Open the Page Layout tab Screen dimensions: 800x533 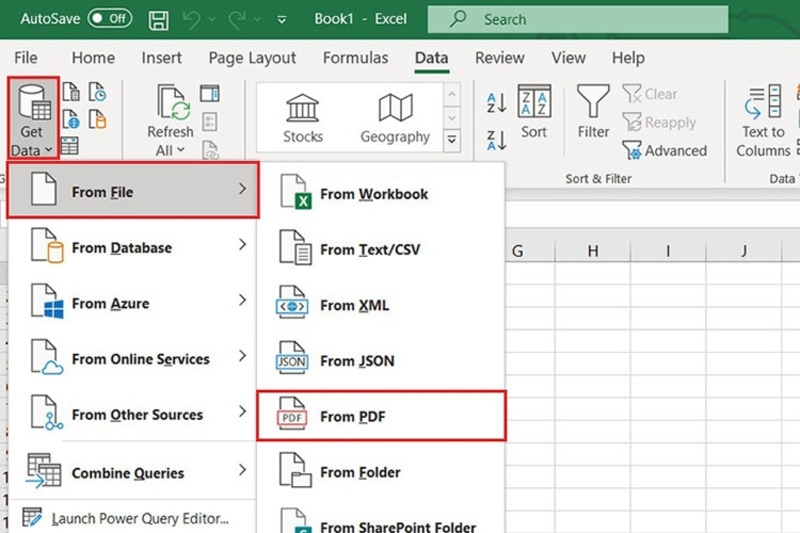(x=252, y=58)
